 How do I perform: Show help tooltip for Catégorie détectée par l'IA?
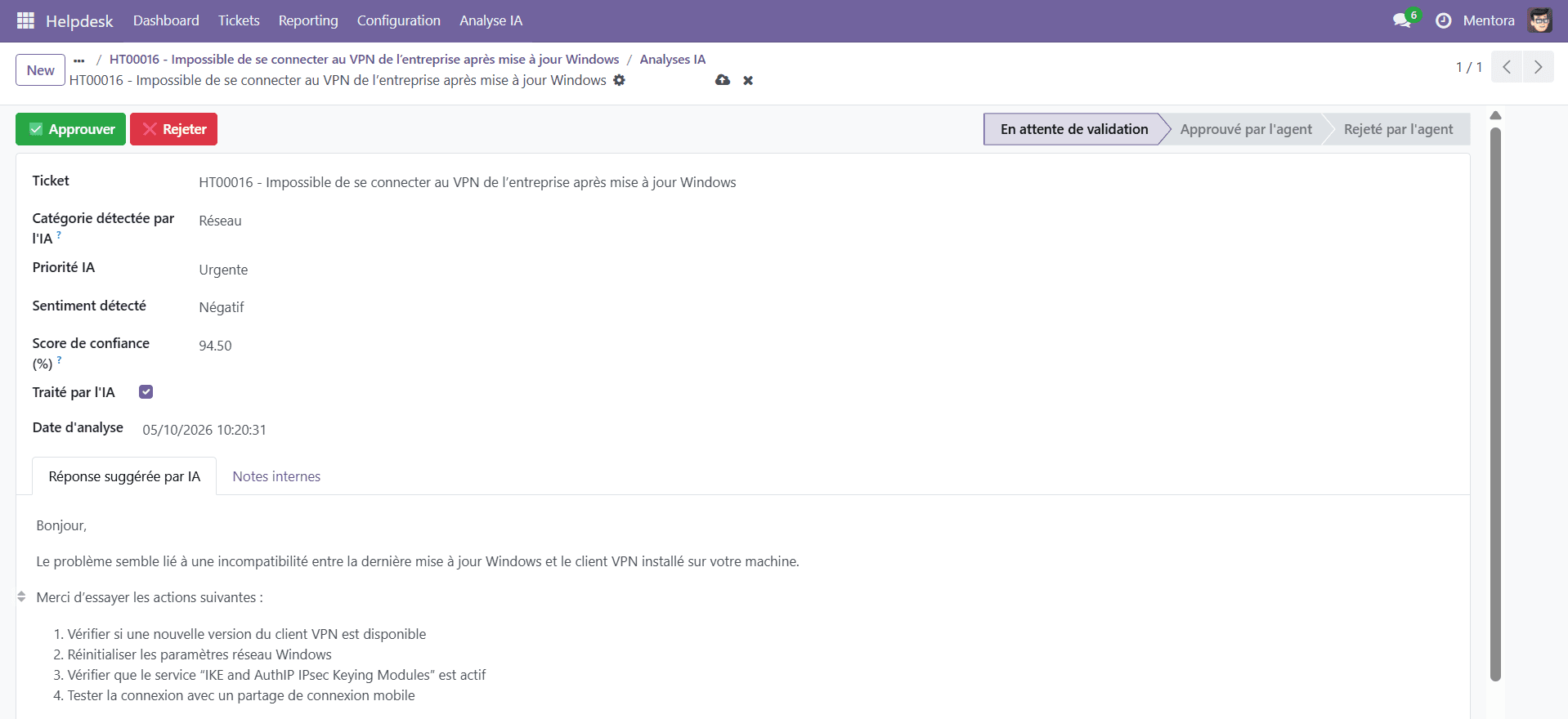(x=59, y=234)
